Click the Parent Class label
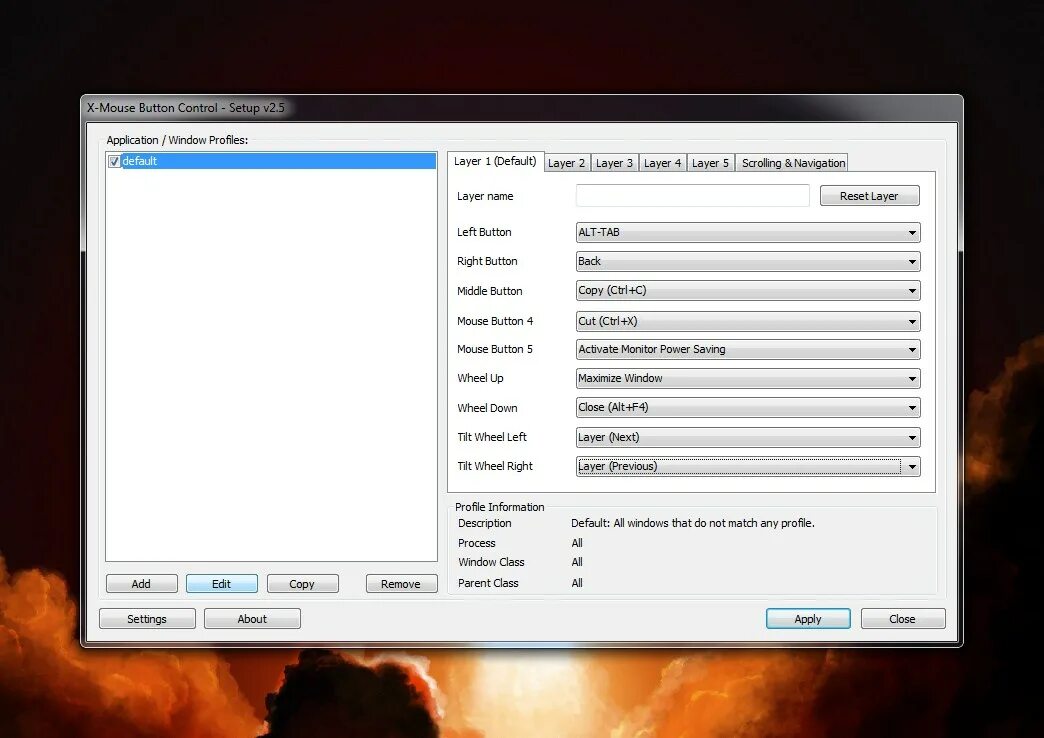This screenshot has width=1044, height=738. click(488, 583)
